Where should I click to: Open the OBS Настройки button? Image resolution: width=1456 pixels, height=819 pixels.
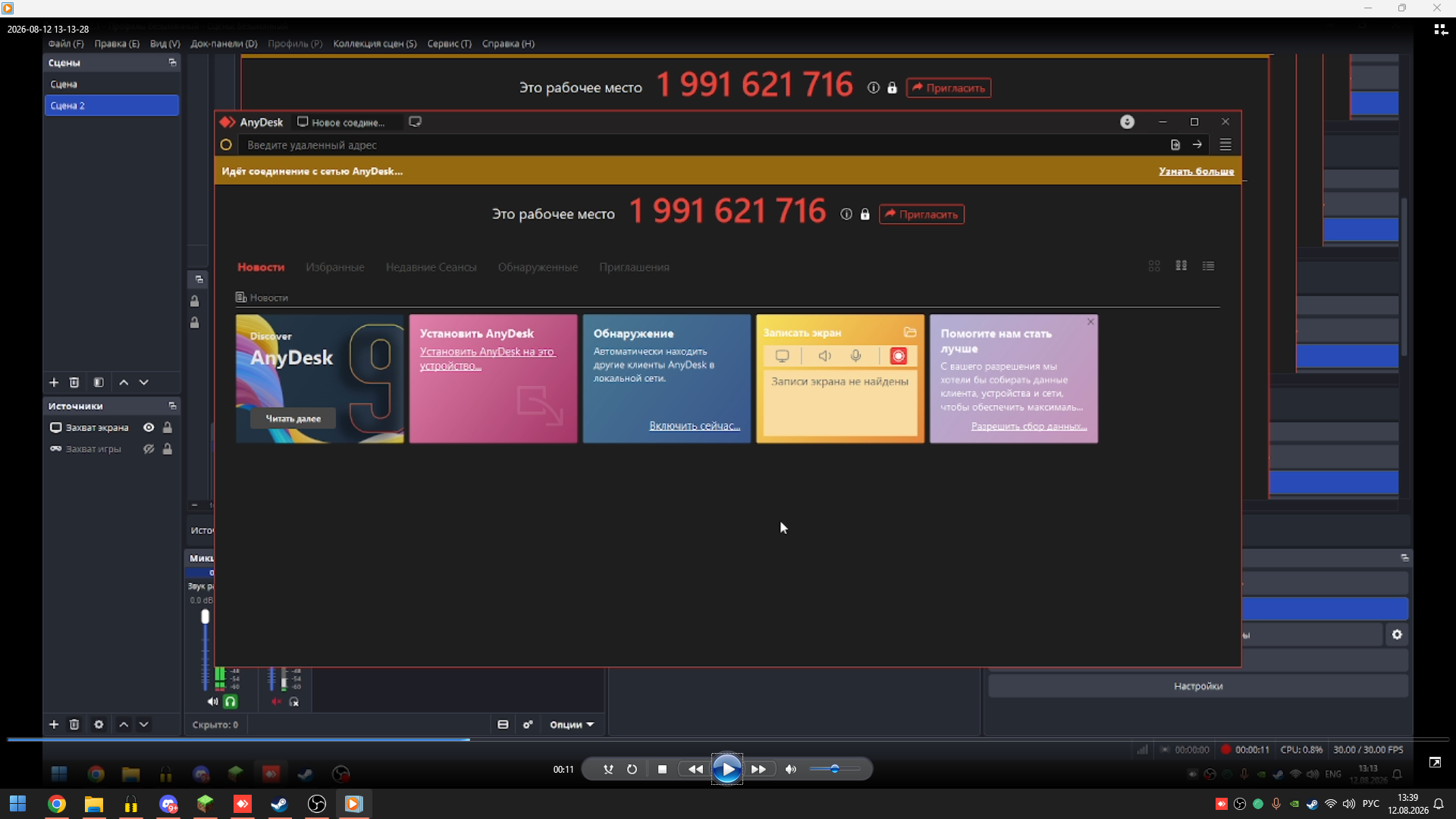tap(1198, 687)
